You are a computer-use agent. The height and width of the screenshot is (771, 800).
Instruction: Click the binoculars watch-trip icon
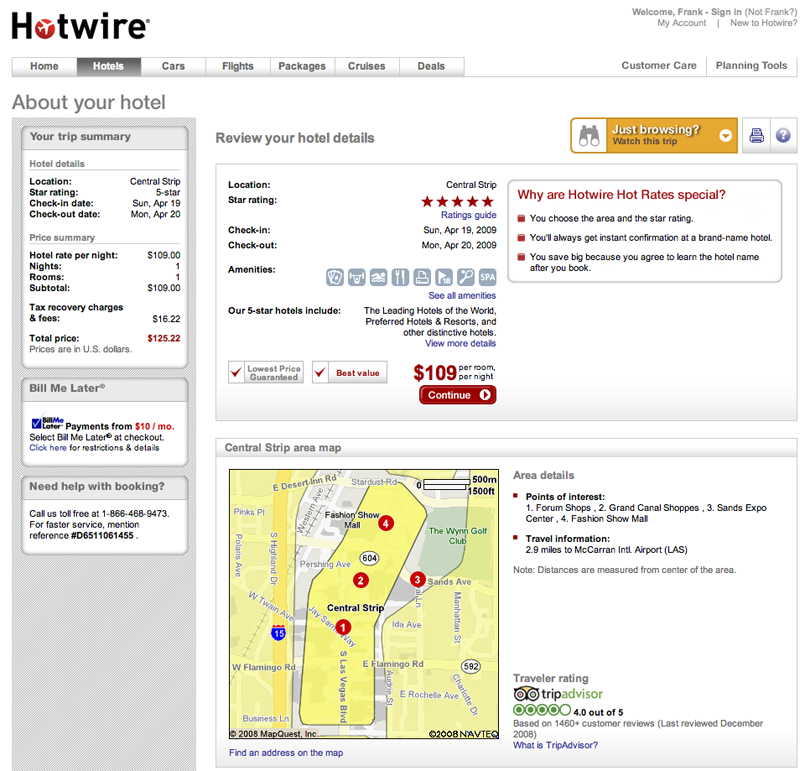click(589, 136)
